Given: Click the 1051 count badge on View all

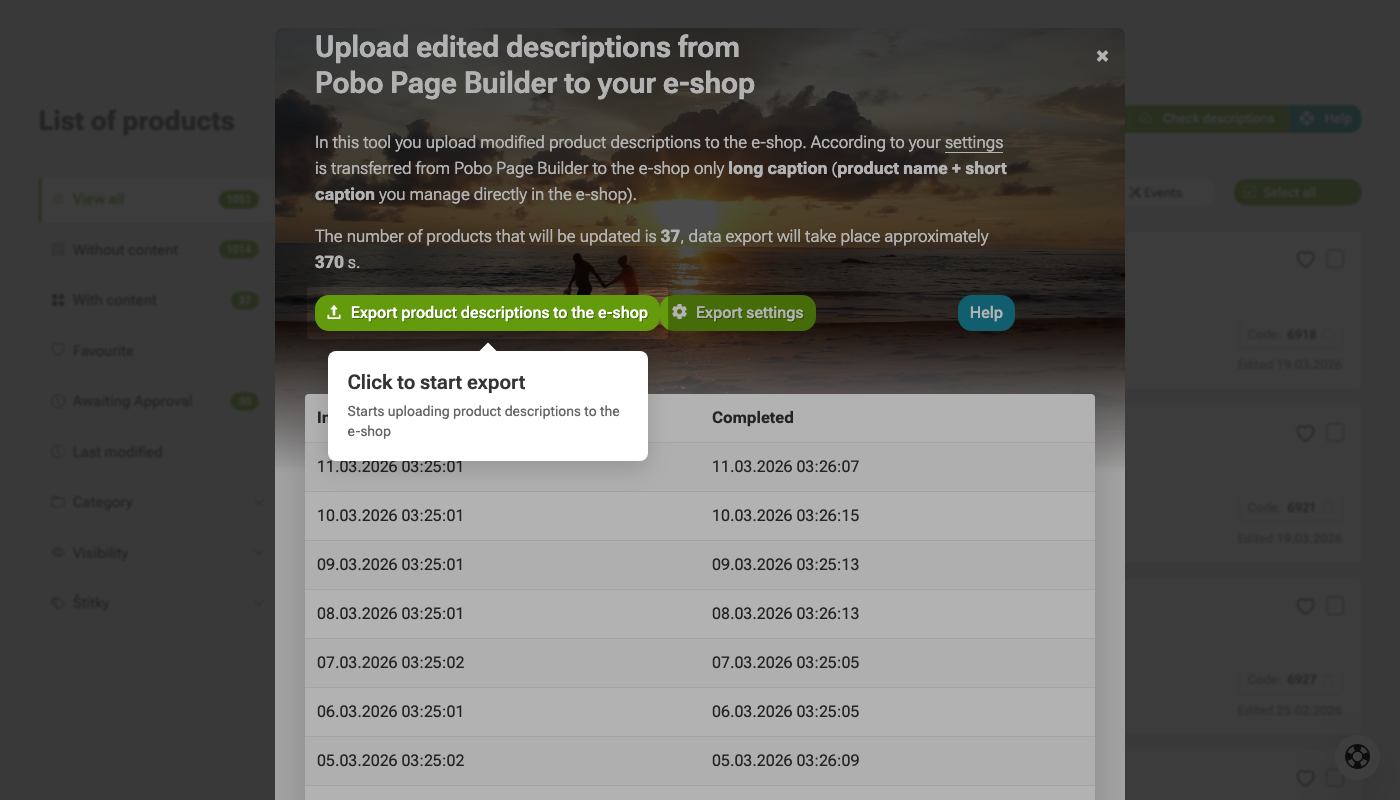Looking at the screenshot, I should coord(238,199).
